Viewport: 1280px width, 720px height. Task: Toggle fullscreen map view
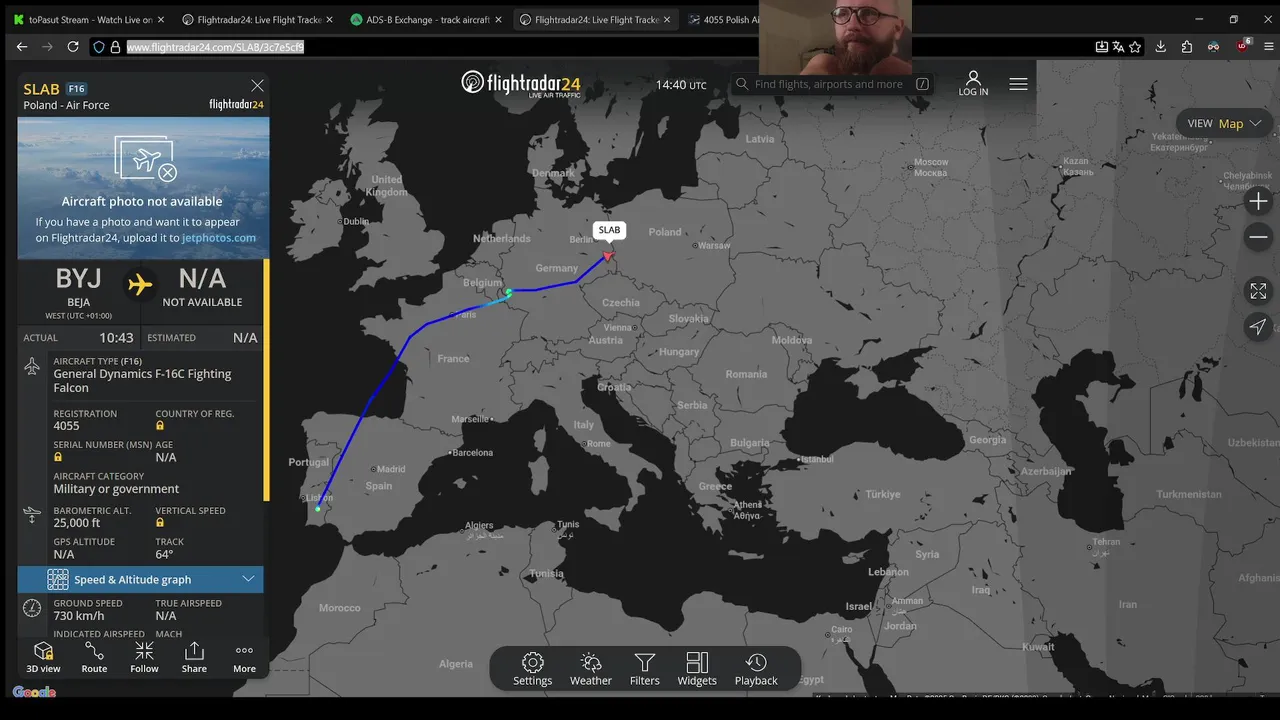pos(1258,291)
